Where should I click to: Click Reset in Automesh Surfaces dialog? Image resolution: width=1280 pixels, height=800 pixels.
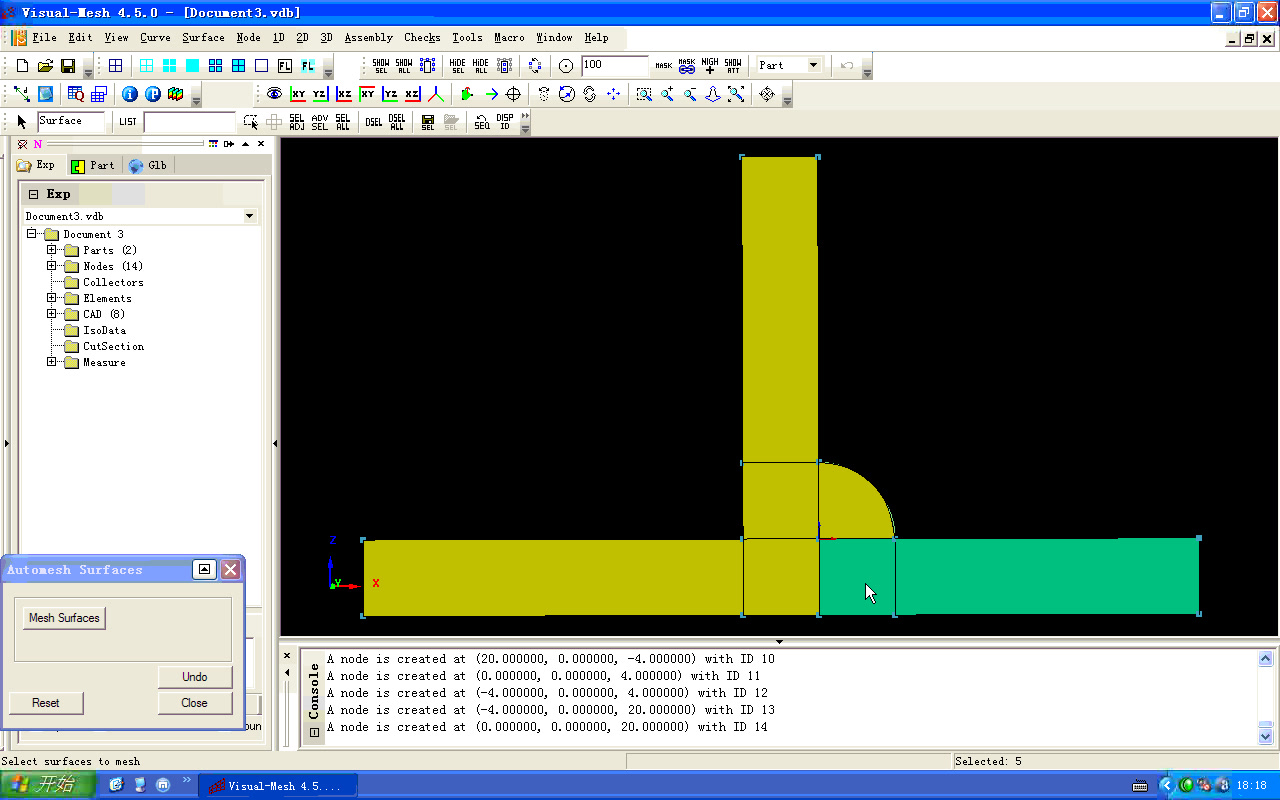46,703
